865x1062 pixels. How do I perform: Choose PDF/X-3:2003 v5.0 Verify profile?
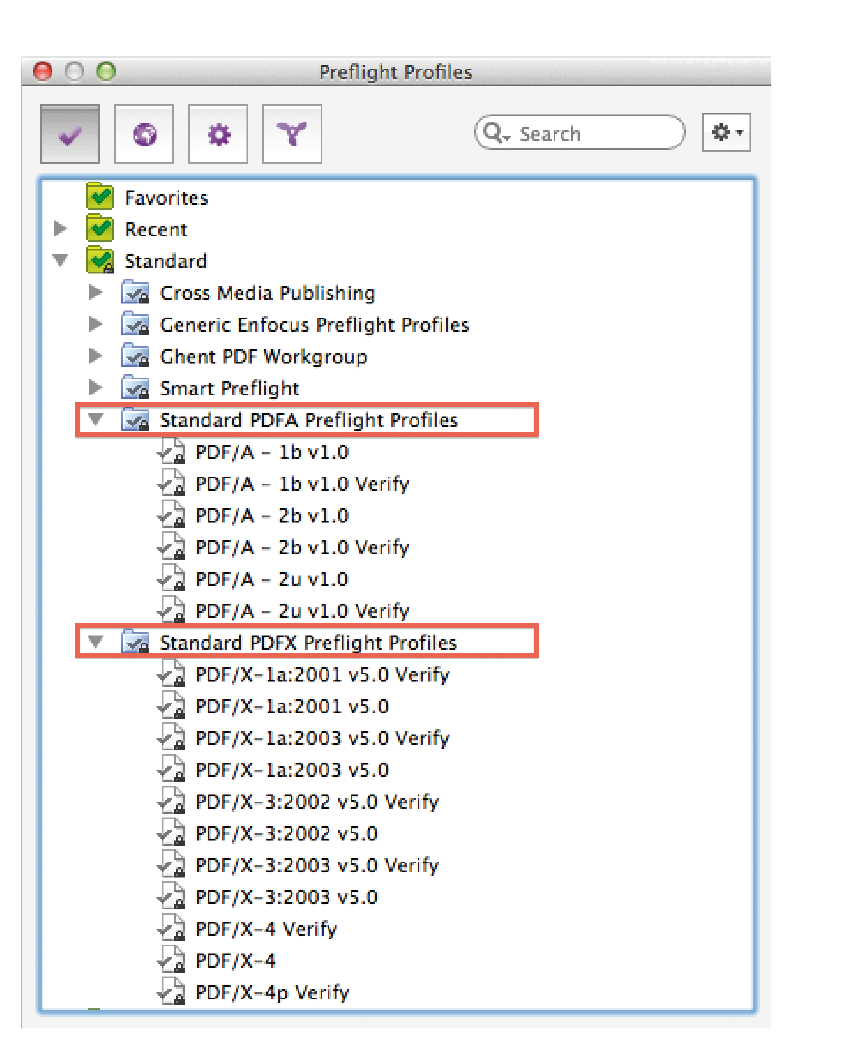(x=317, y=866)
